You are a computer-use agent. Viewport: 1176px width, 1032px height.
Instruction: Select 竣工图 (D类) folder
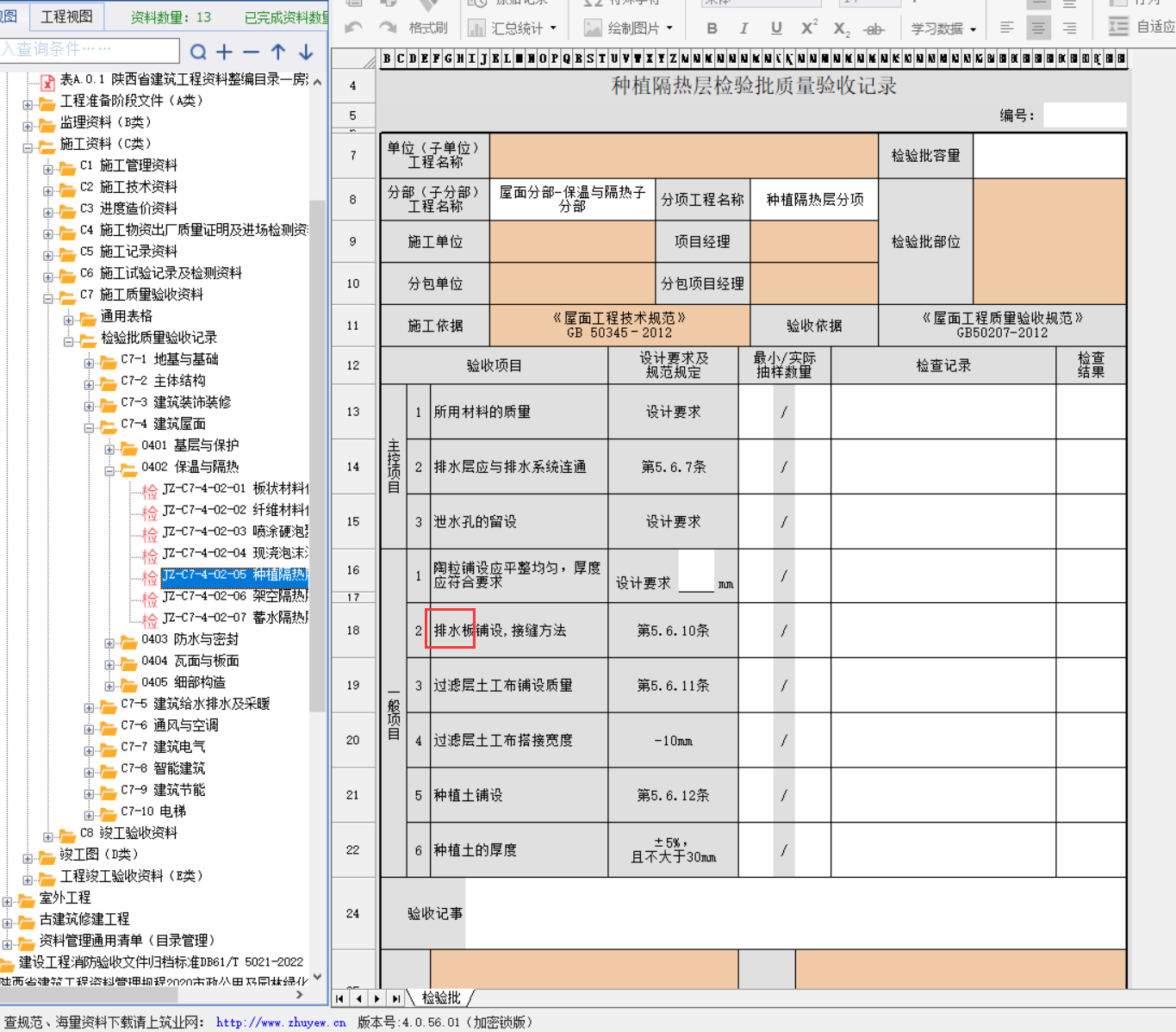click(98, 855)
